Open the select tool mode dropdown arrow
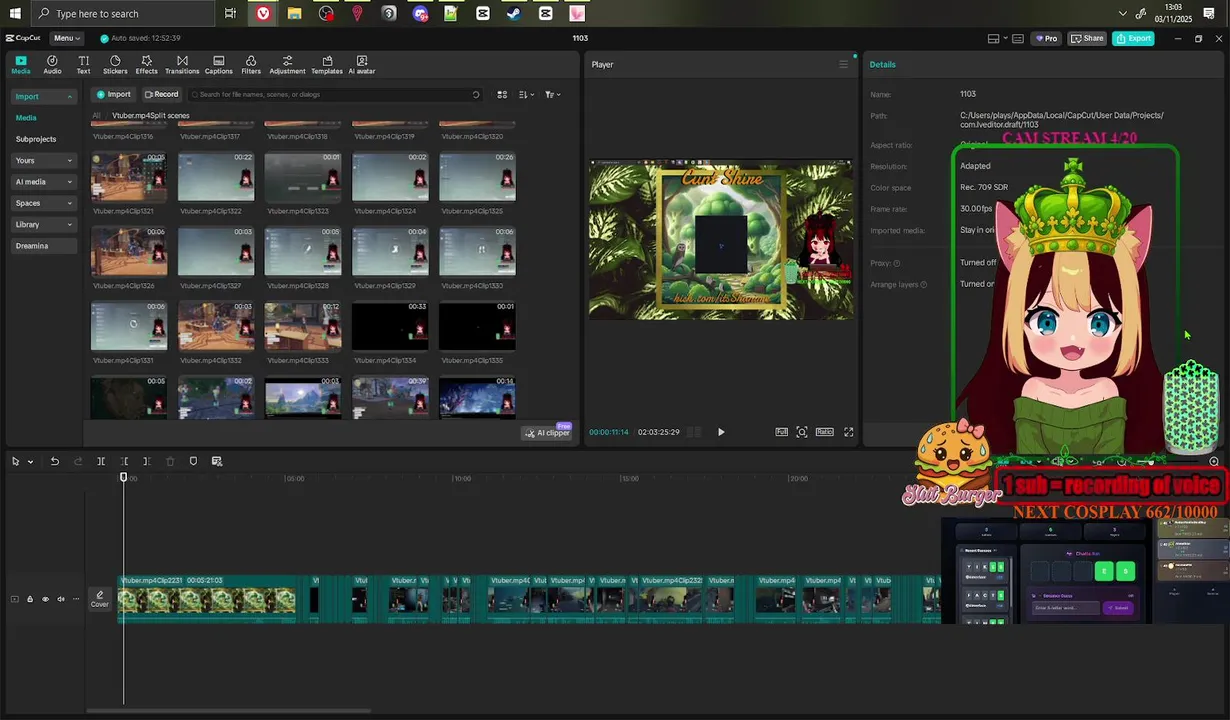Screen dimensions: 1230x720 point(30,462)
